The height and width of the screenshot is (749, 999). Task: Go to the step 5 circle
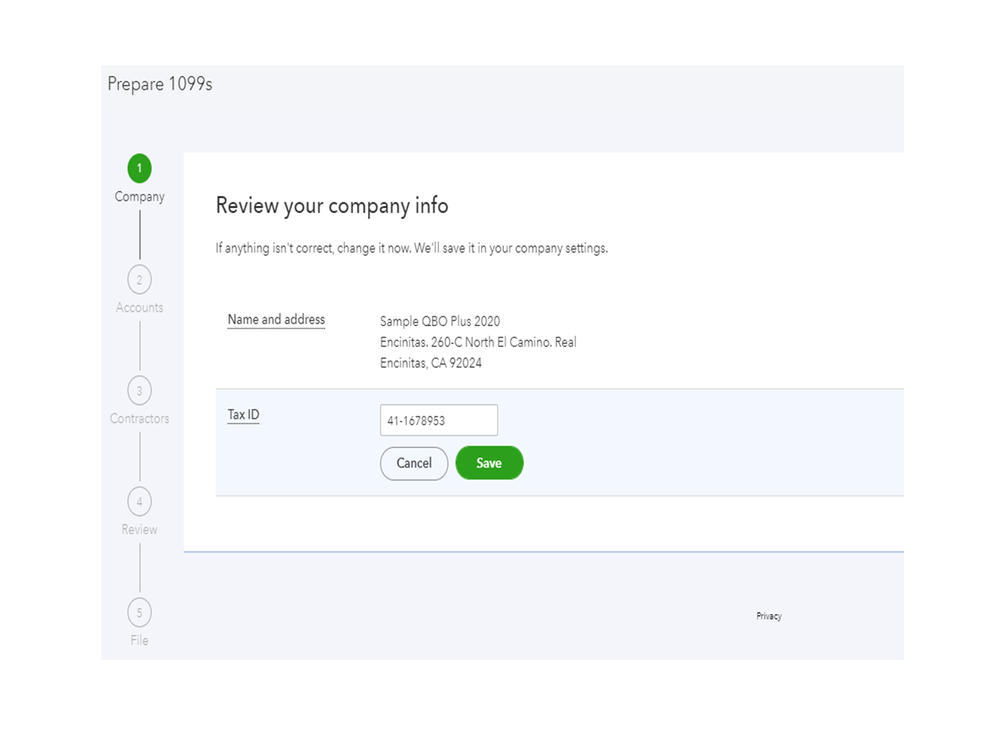[x=139, y=612]
